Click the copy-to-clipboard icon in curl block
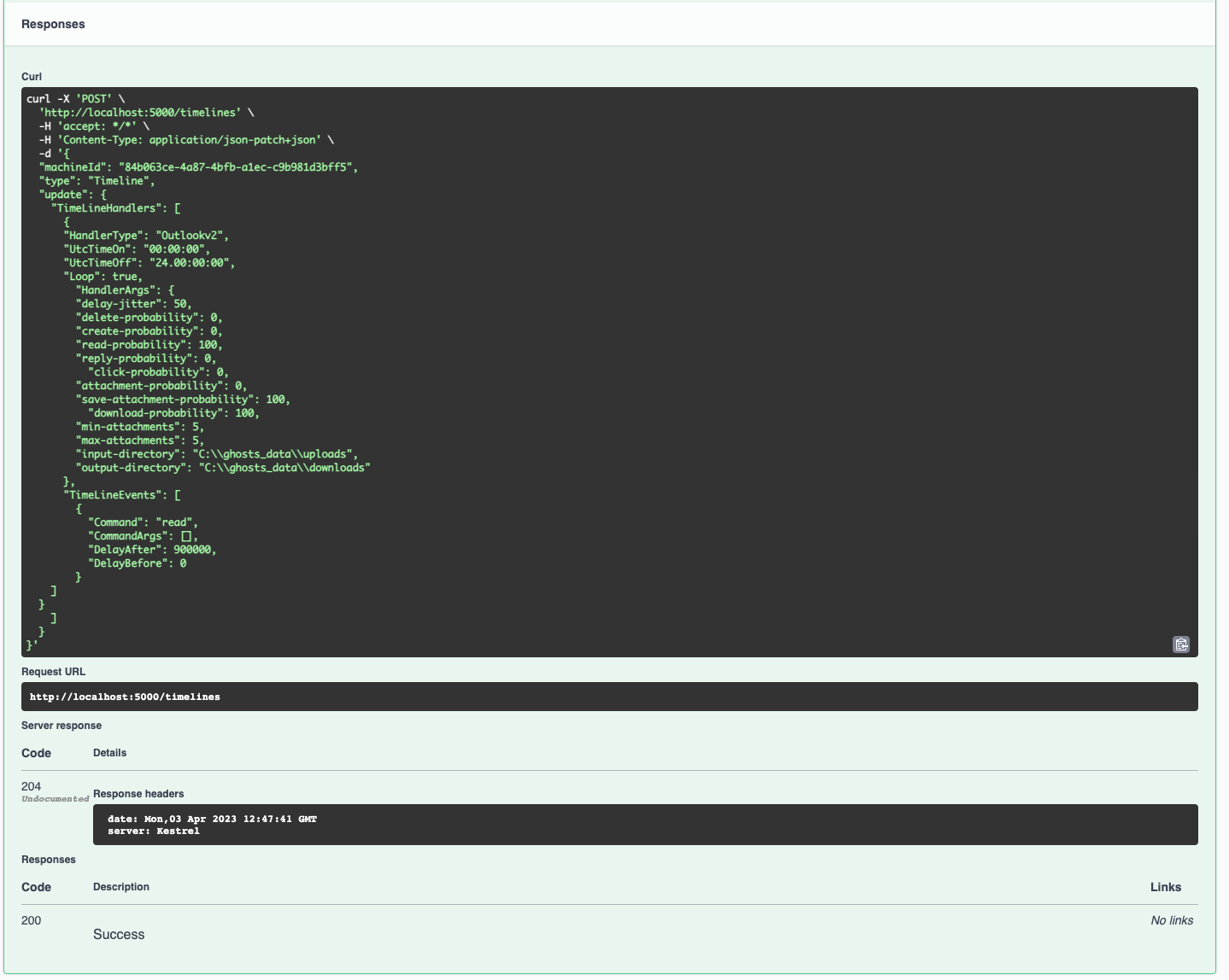The image size is (1229, 980). pyautogui.click(x=1182, y=645)
